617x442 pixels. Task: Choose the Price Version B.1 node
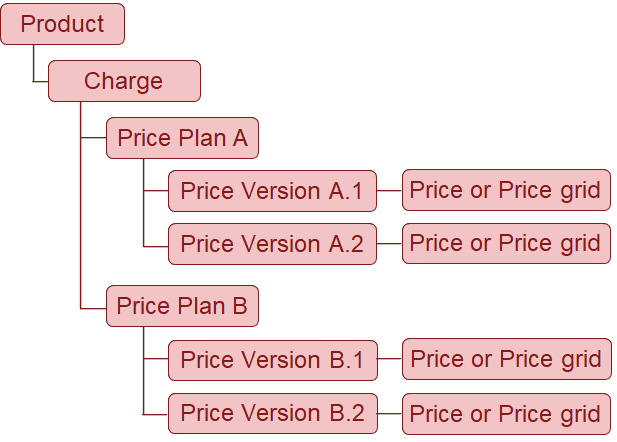click(x=273, y=360)
